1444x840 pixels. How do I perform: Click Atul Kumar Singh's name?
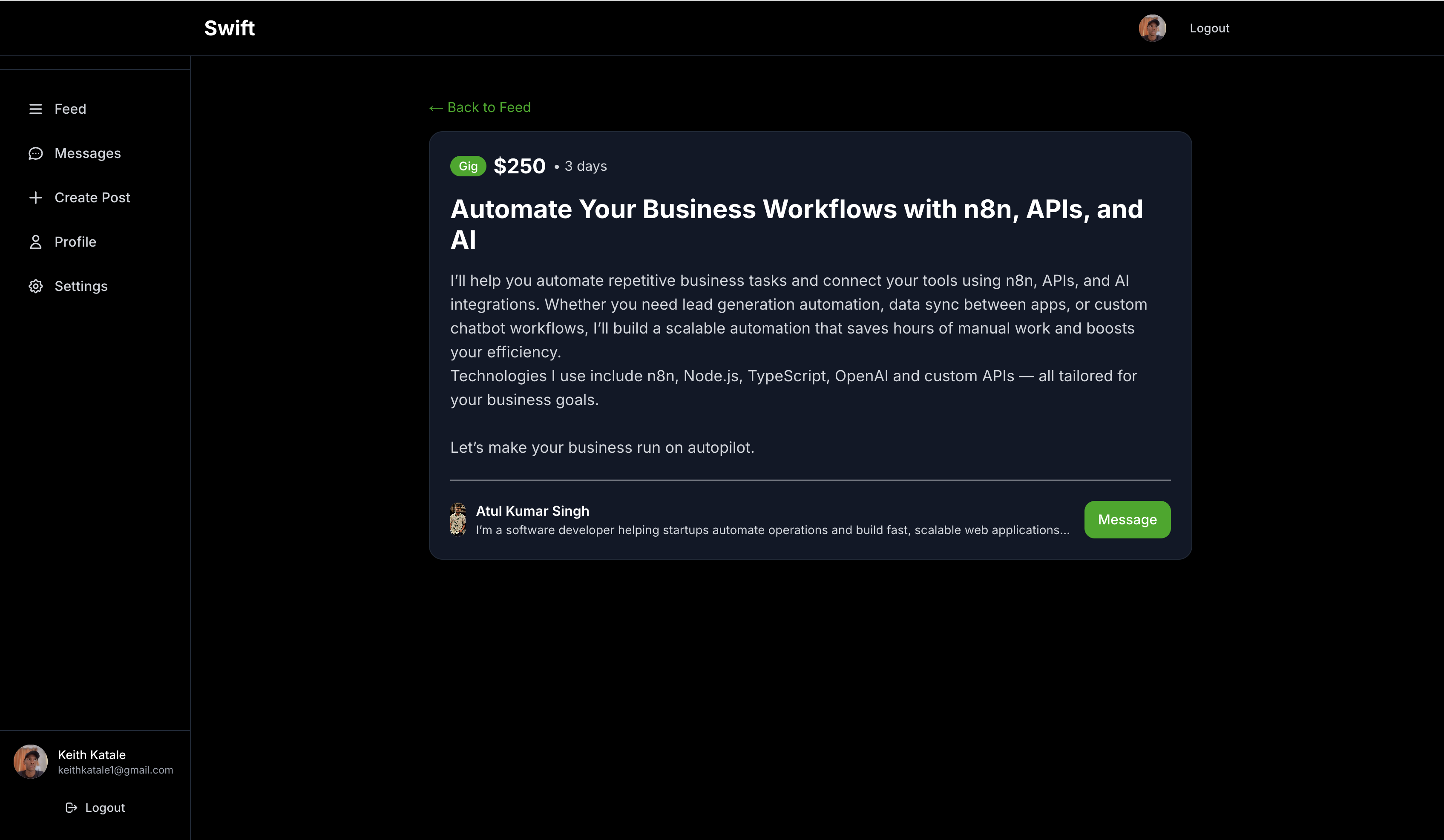[x=532, y=511]
